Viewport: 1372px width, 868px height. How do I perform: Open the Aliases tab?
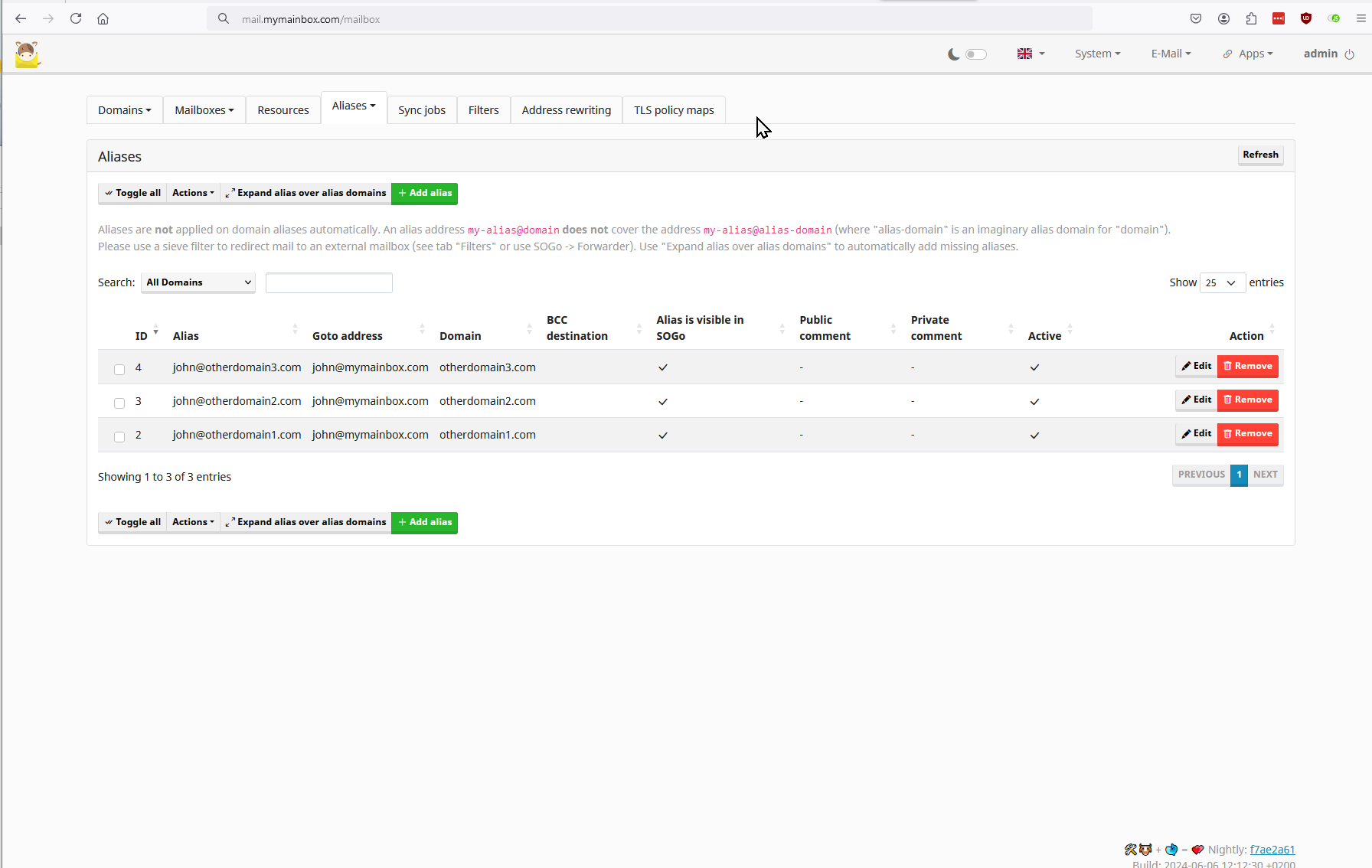pos(354,106)
